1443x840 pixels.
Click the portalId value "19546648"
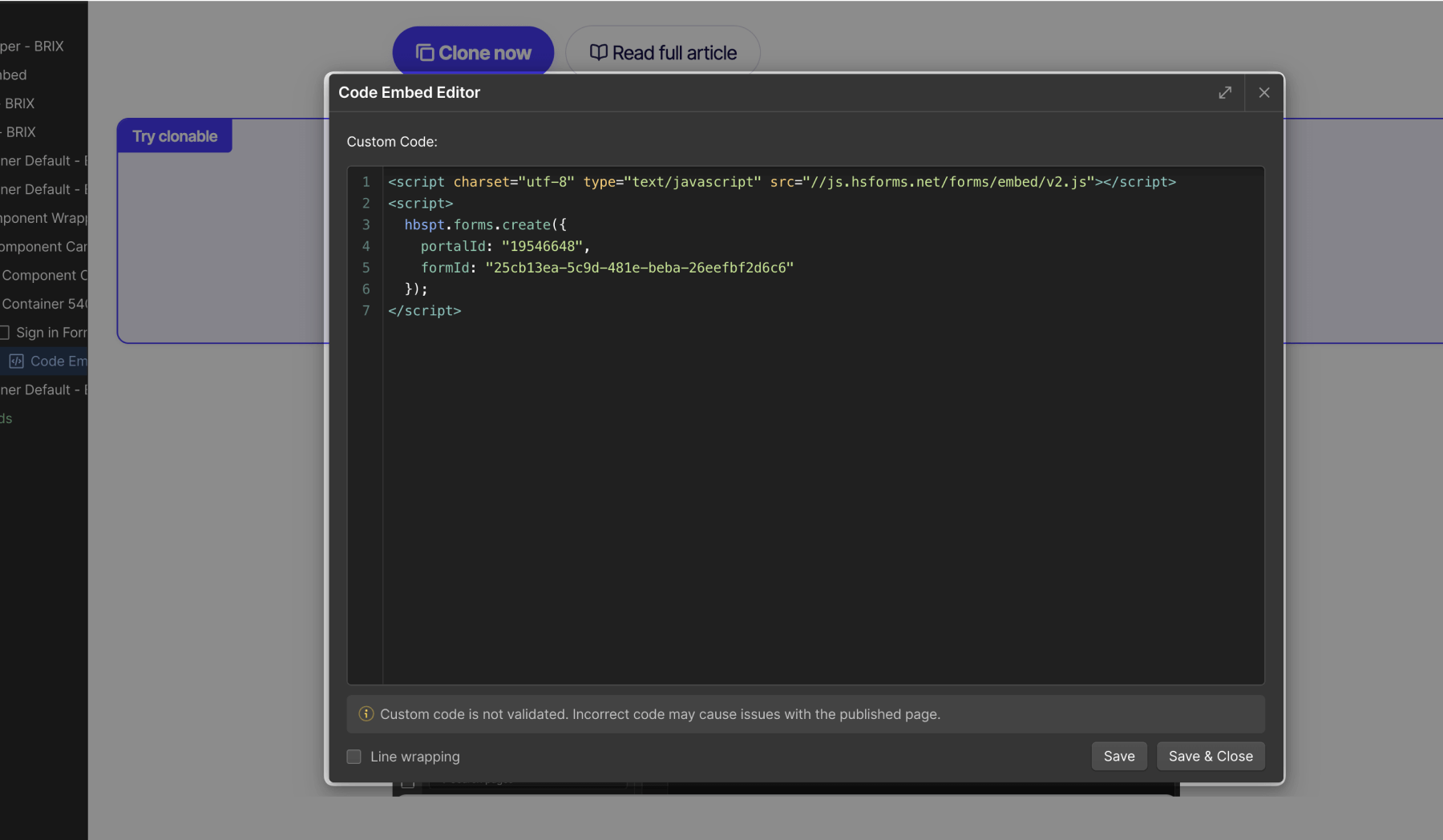(x=542, y=246)
